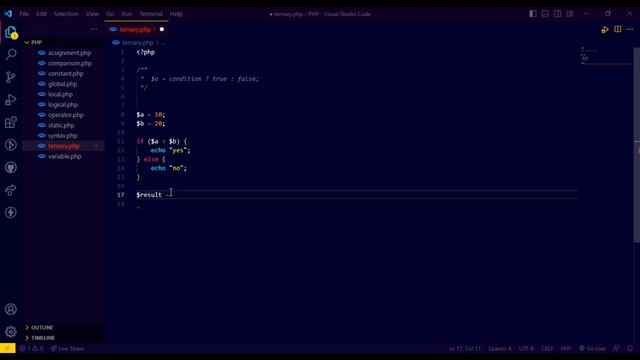Screen dimensions: 640x360
Task: Open the editor More Actions menu
Action: (630, 29)
